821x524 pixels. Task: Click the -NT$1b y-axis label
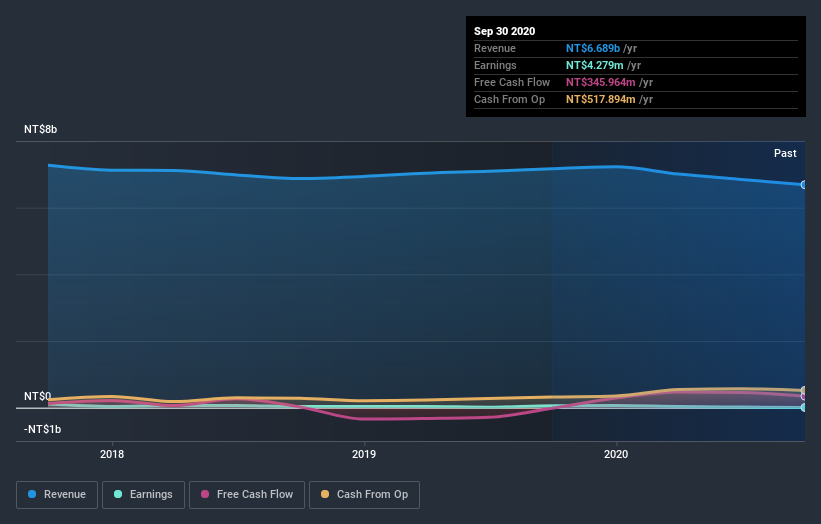coord(42,429)
